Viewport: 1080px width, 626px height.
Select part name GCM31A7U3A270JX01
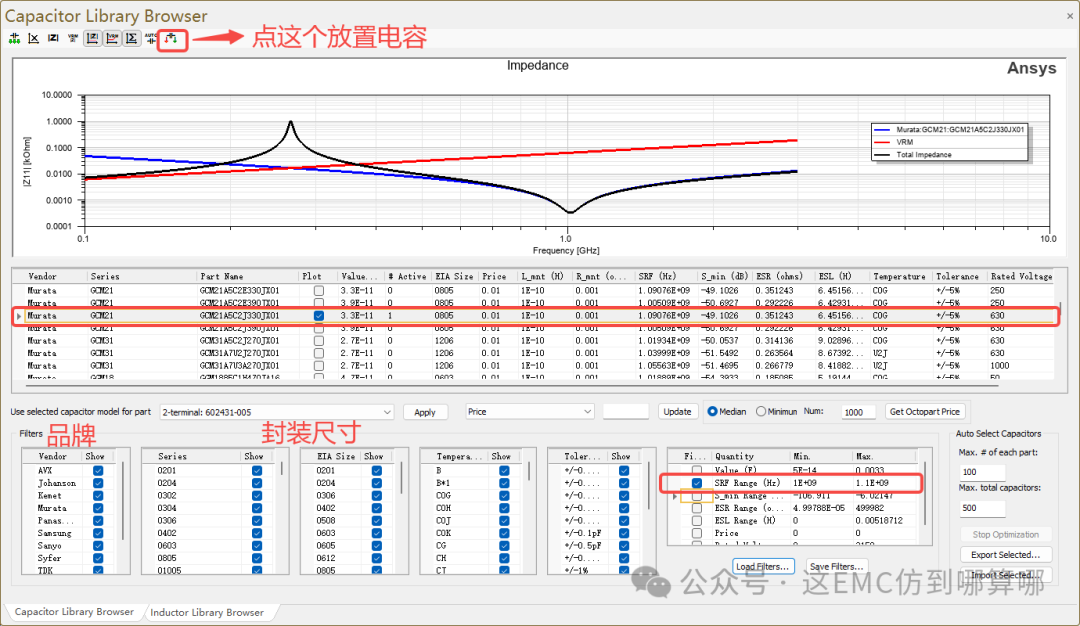[240, 366]
